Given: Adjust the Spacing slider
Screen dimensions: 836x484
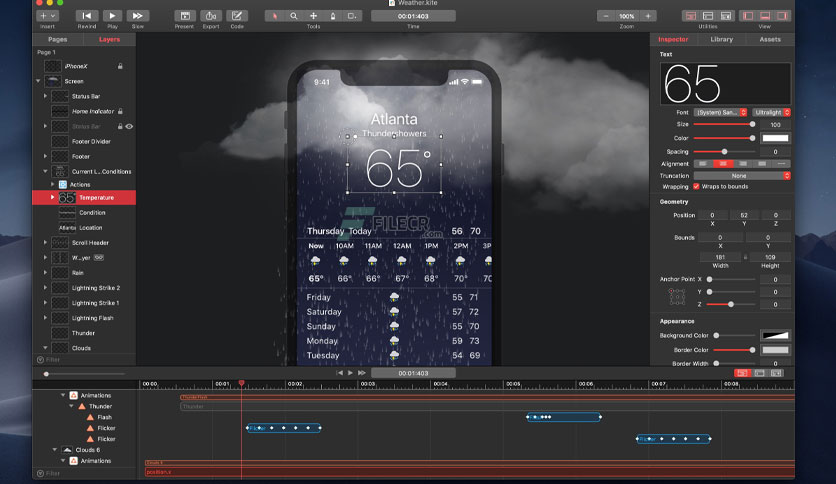Looking at the screenshot, I should click(x=723, y=152).
